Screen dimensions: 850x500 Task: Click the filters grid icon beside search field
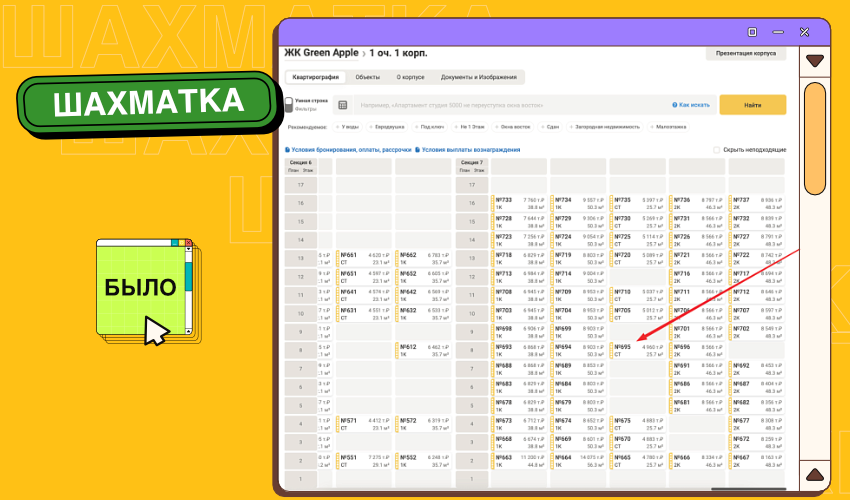coord(342,105)
